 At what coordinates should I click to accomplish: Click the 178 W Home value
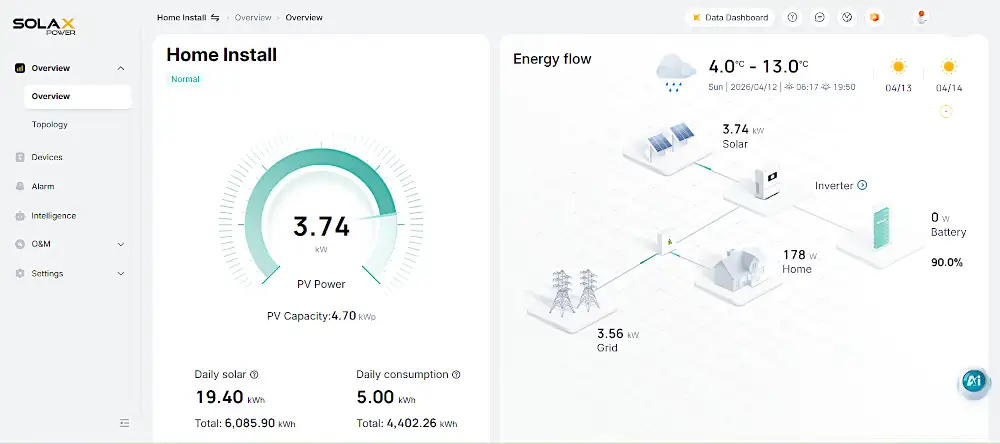coord(800,255)
